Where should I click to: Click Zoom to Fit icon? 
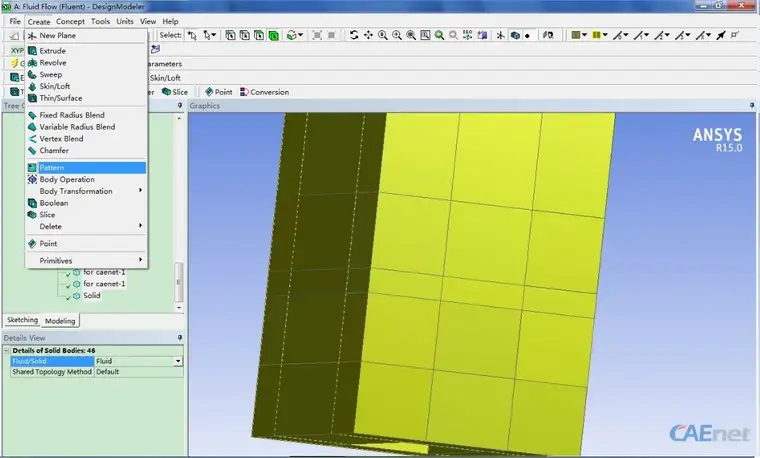411,35
